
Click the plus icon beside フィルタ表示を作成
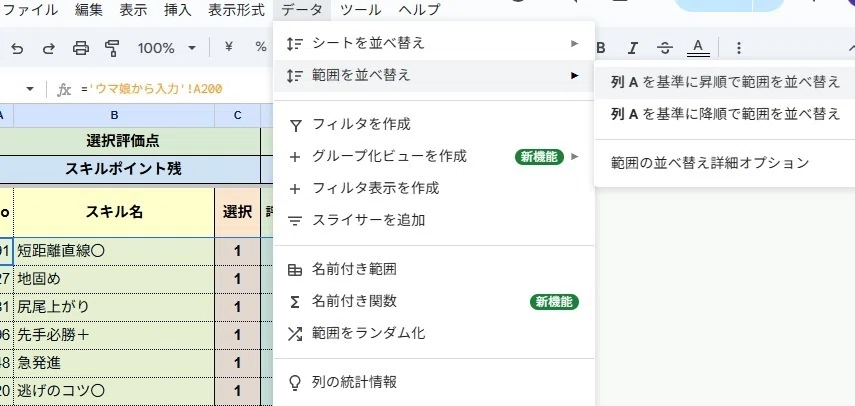click(x=294, y=189)
